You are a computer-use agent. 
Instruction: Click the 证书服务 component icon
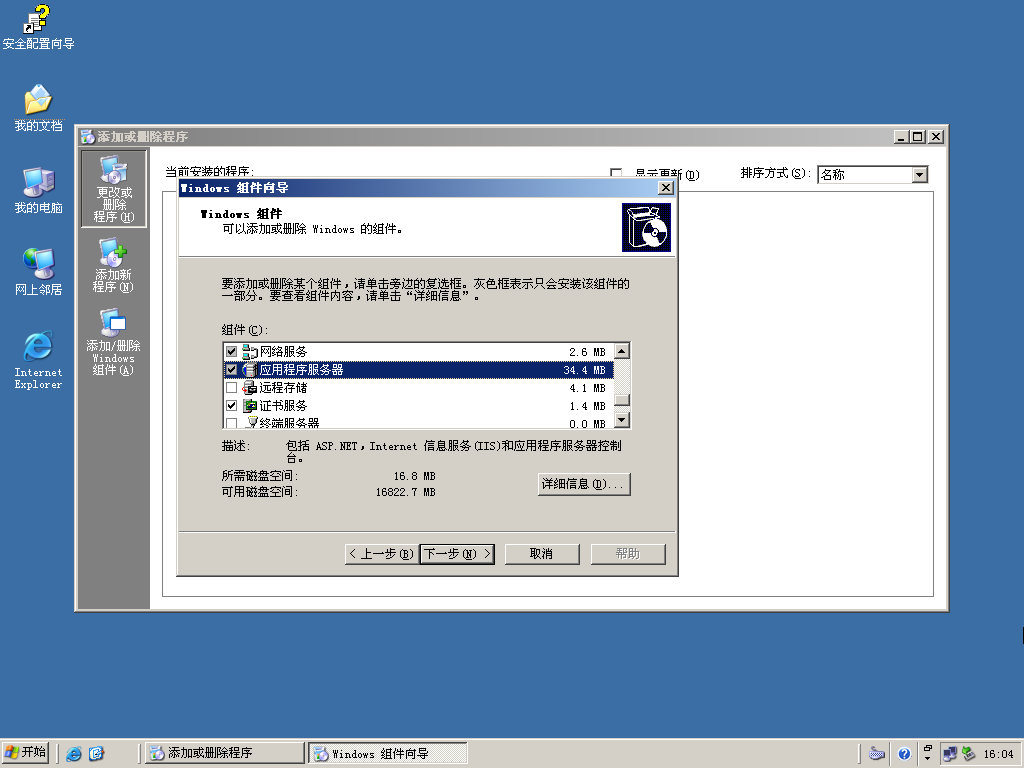249,406
